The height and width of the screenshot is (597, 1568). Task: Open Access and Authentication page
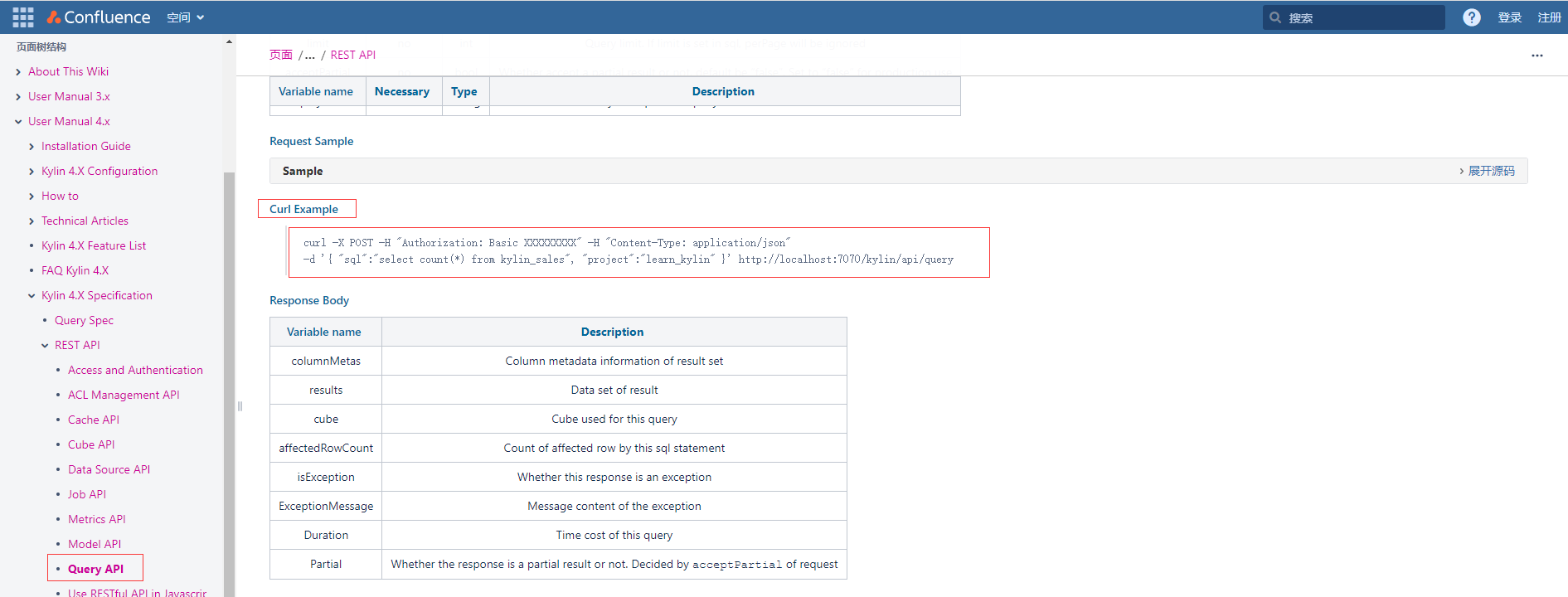(135, 371)
